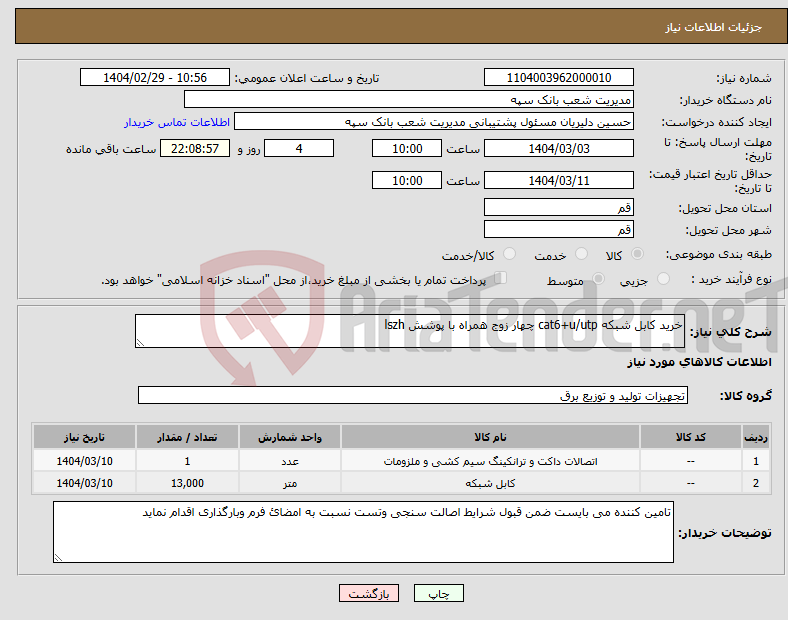Viewport: 788px width, 620px height.
Task: Click row 1 date cell 1404/03/10
Action: (84, 461)
